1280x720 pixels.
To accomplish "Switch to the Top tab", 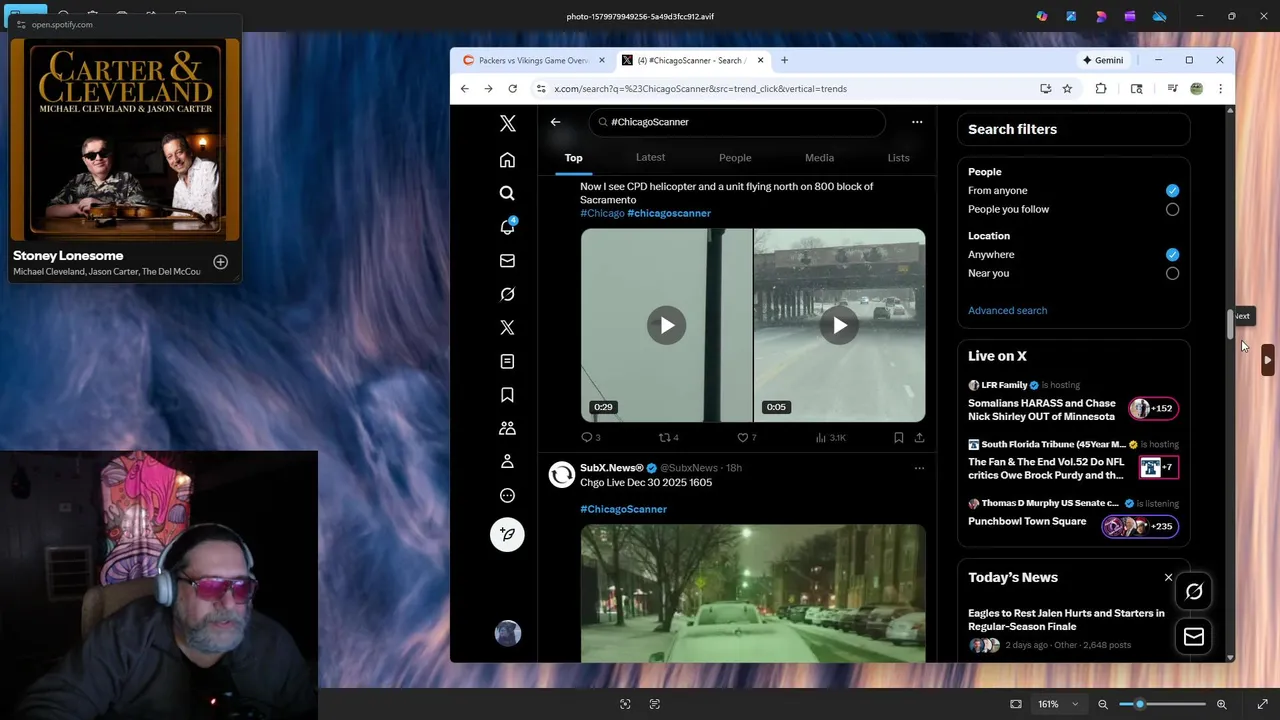I will click(573, 157).
